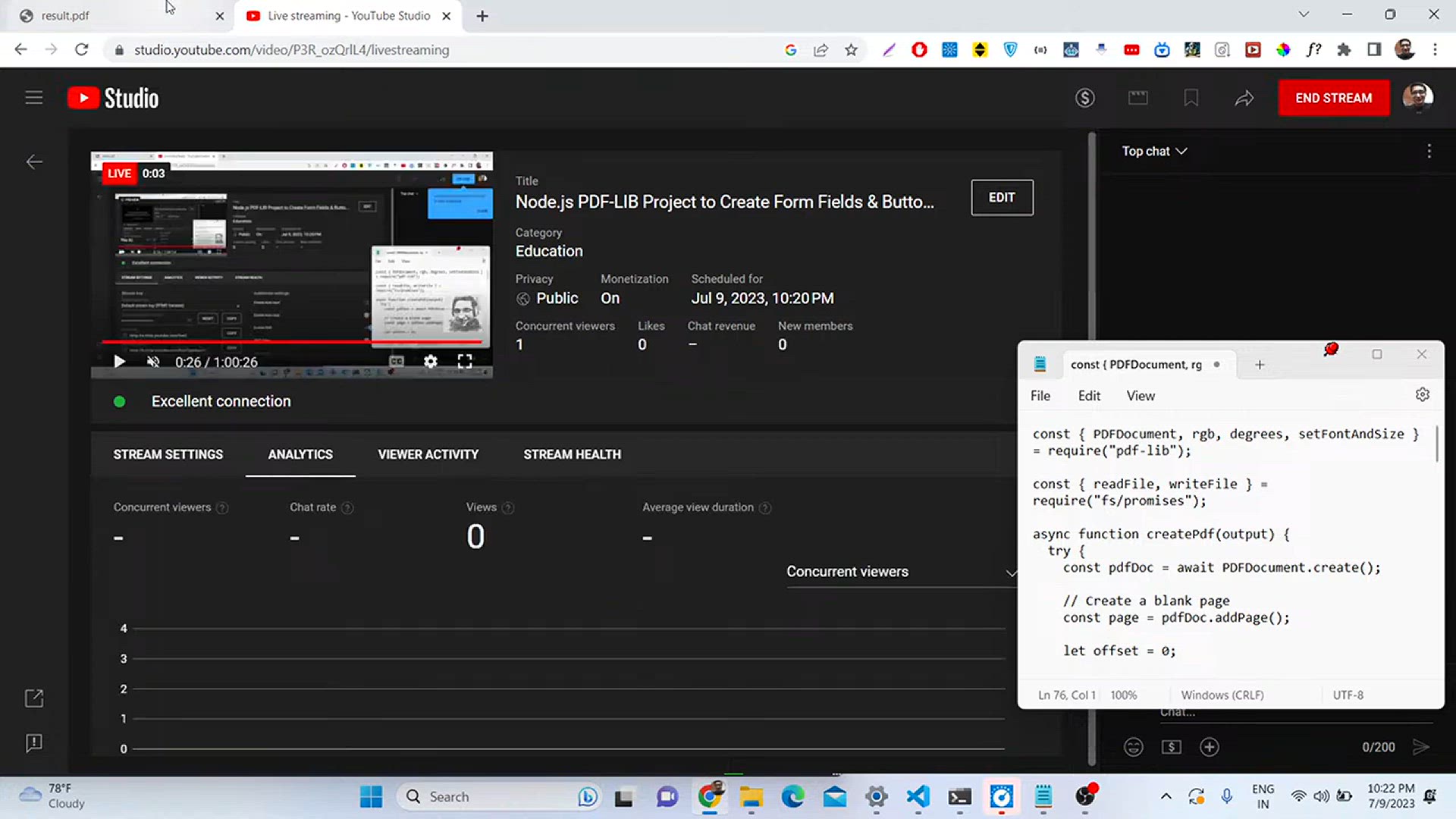The image size is (1456, 819).
Task: Toggle closed captions on preview player
Action: point(396,362)
